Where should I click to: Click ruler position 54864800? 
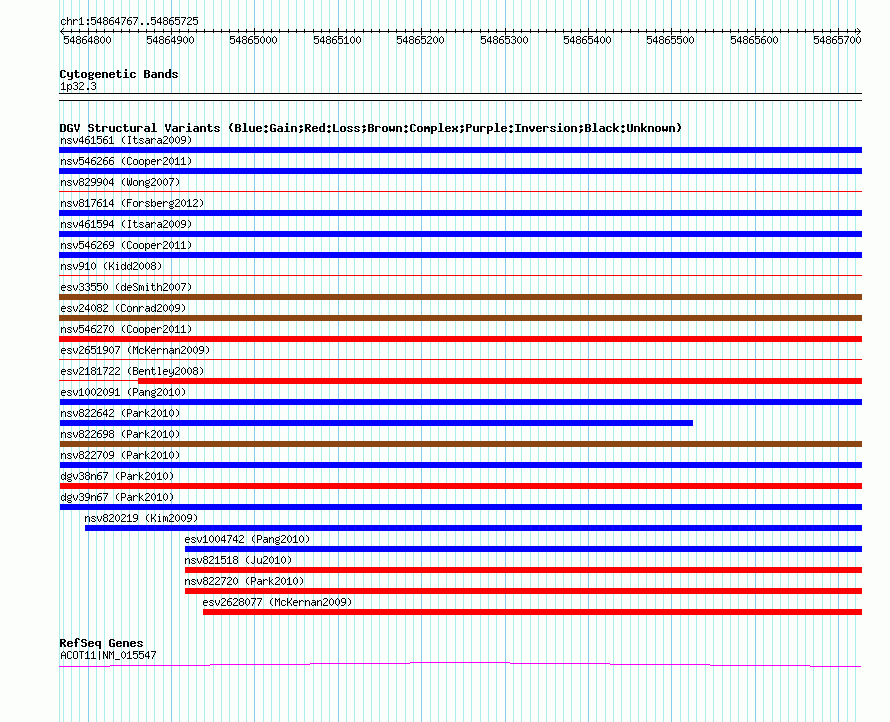pos(87,40)
